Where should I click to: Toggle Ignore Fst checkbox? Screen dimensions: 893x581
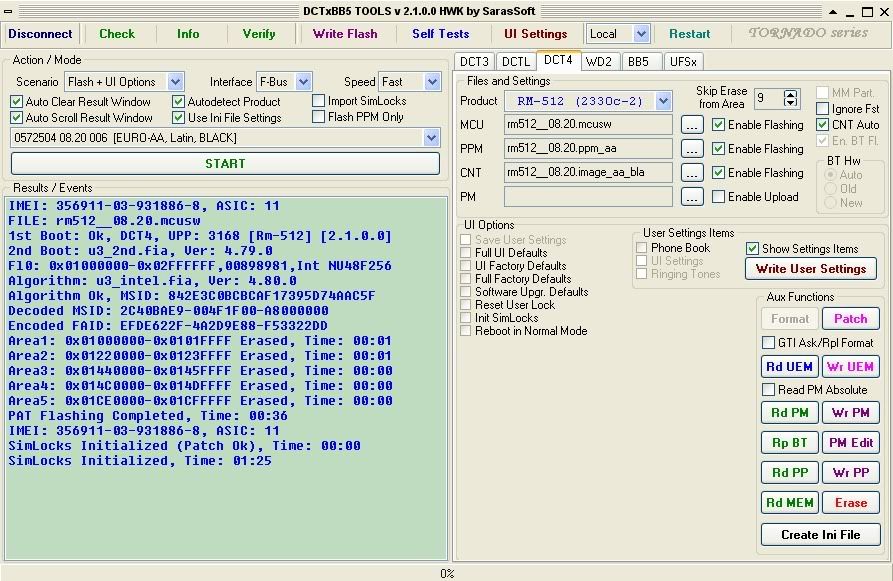click(x=822, y=108)
